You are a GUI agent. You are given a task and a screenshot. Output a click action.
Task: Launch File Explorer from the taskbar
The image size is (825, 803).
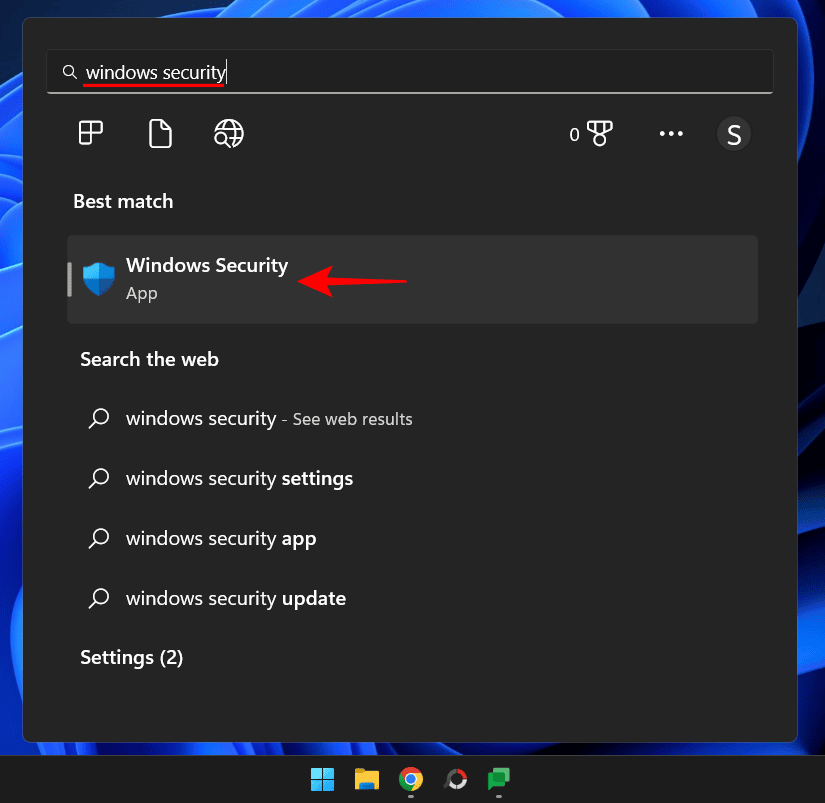click(x=366, y=781)
